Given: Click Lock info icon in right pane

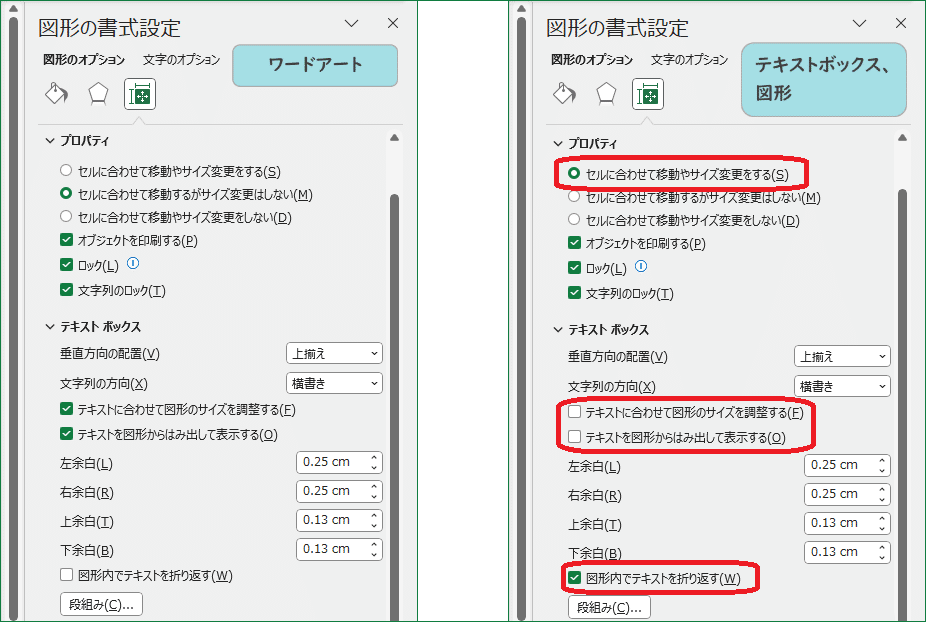Looking at the screenshot, I should [641, 266].
